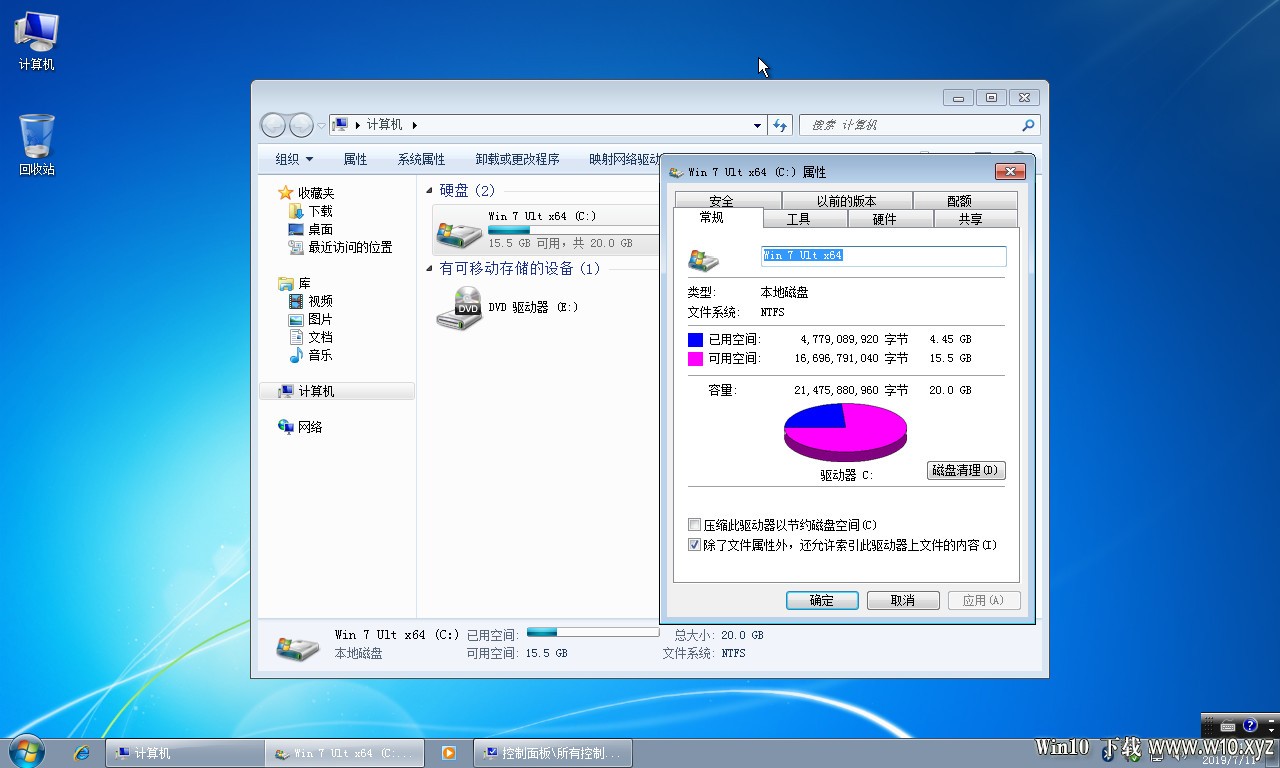
Task: Collapse the 有可移动存储的设备 (1) group
Action: 430,268
